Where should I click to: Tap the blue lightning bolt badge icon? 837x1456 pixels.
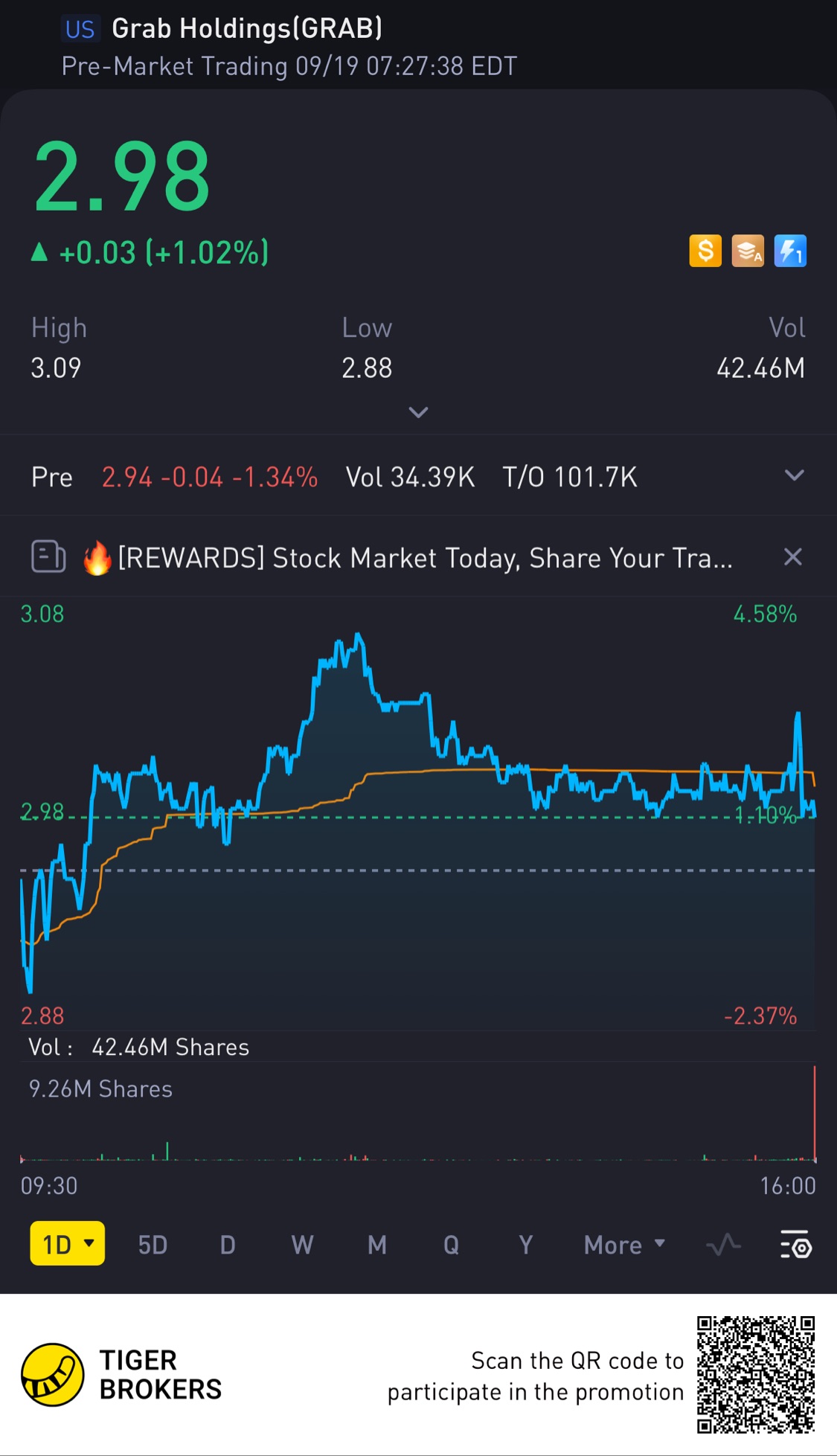click(790, 251)
